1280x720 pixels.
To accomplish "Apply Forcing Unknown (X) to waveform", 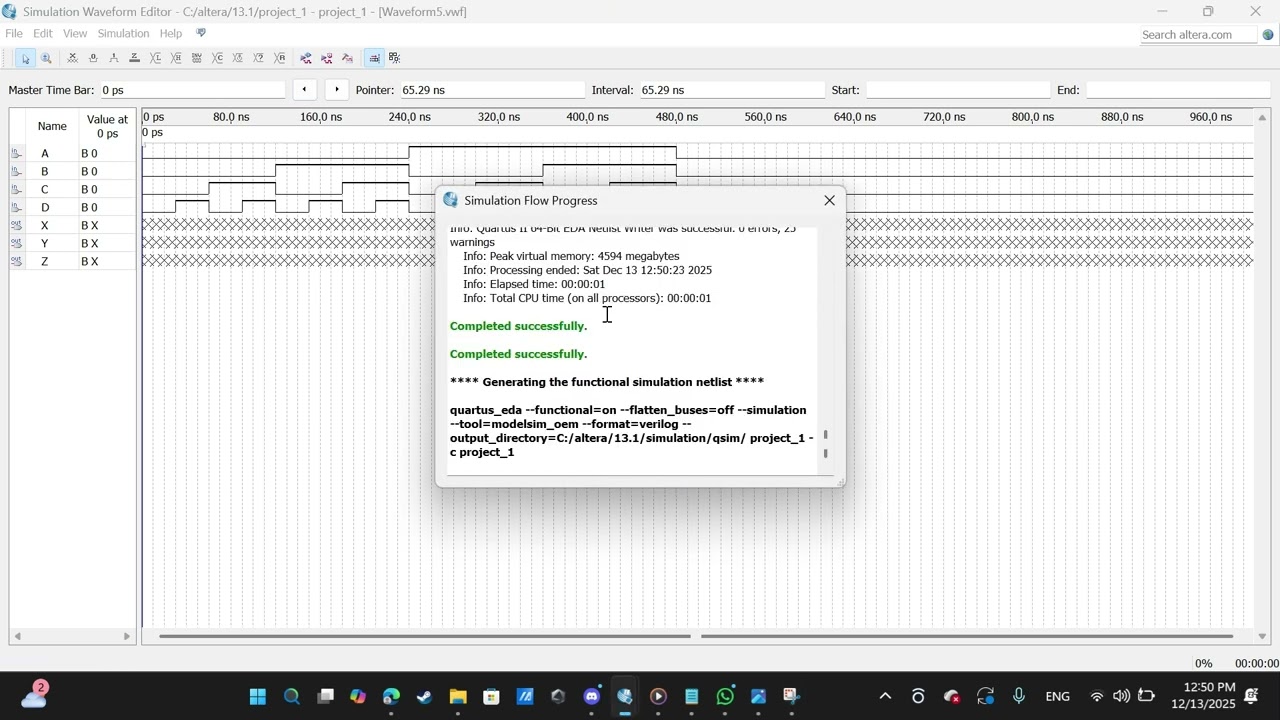I will [x=72, y=58].
